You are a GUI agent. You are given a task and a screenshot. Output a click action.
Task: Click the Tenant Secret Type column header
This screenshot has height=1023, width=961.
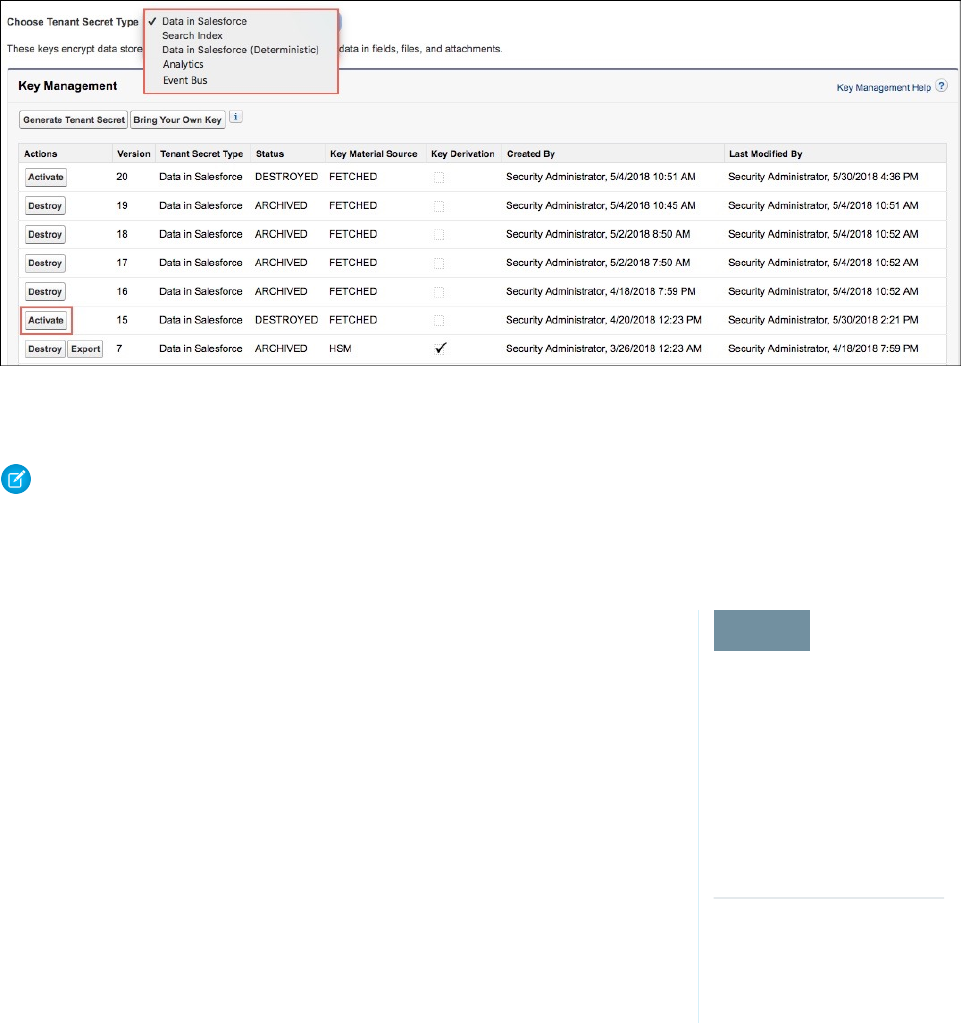tap(202, 154)
